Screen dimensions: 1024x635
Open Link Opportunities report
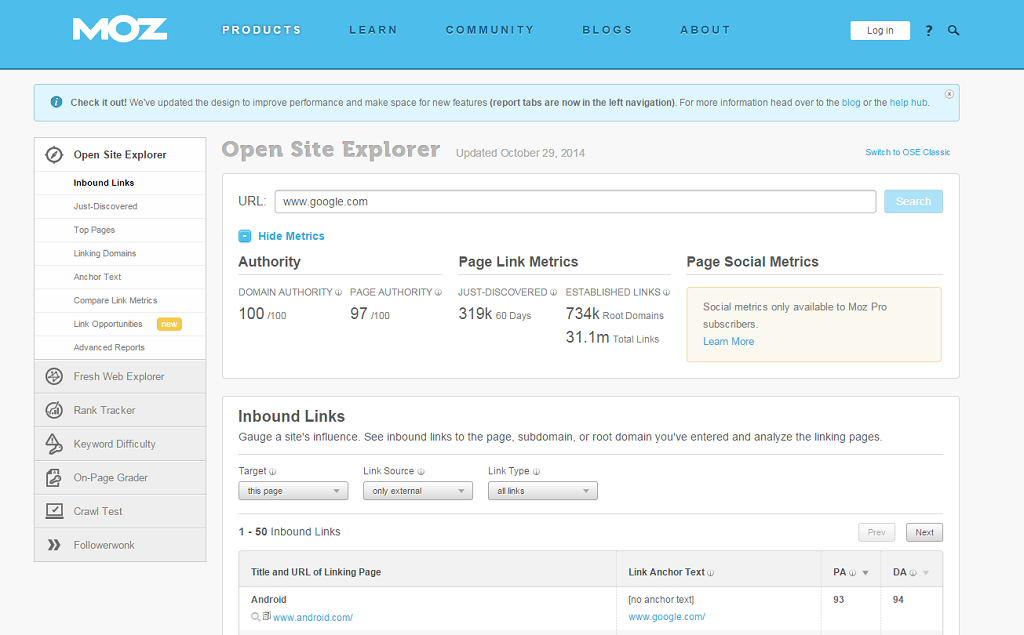(108, 324)
